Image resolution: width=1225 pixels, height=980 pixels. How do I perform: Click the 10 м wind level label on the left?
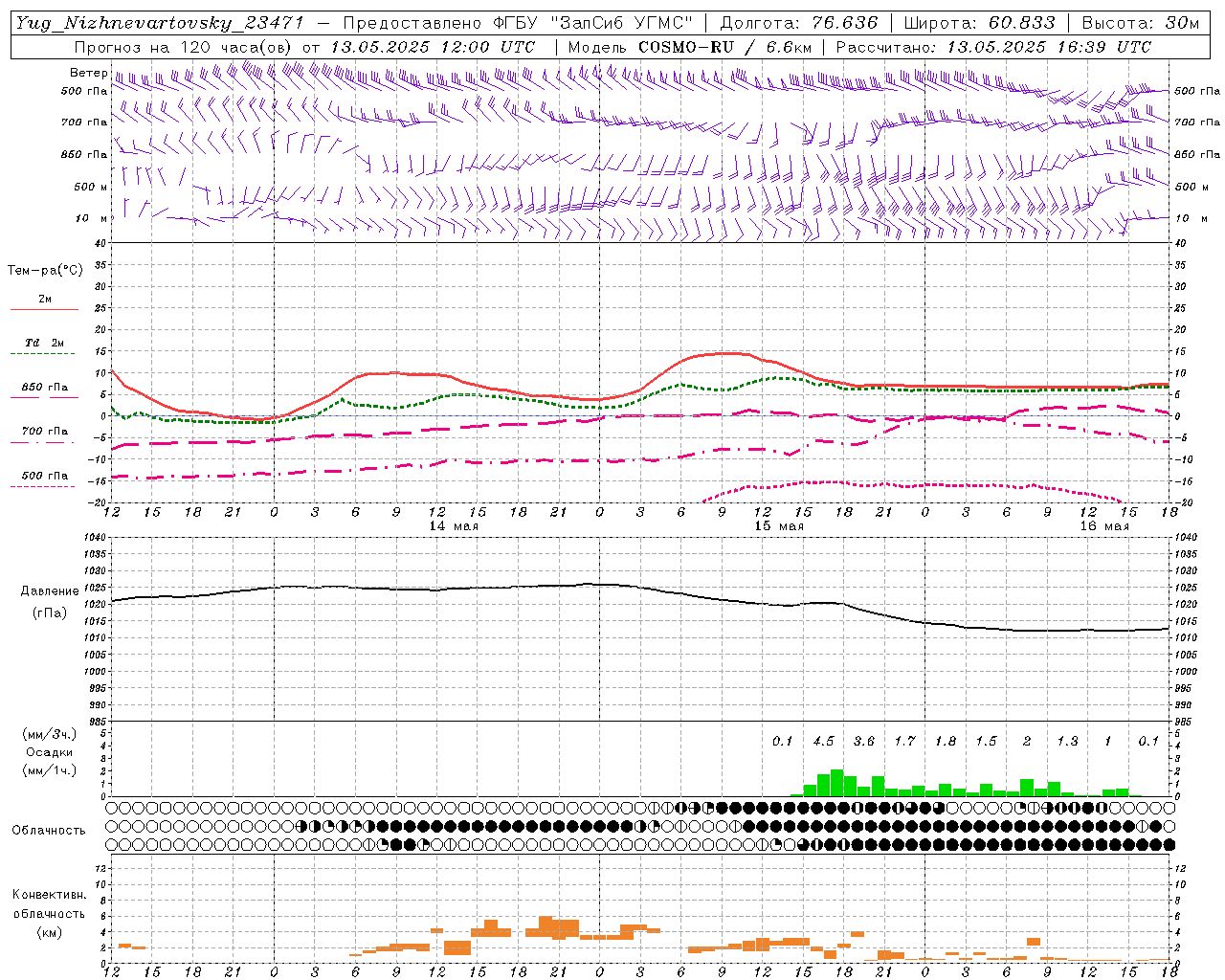click(x=92, y=218)
